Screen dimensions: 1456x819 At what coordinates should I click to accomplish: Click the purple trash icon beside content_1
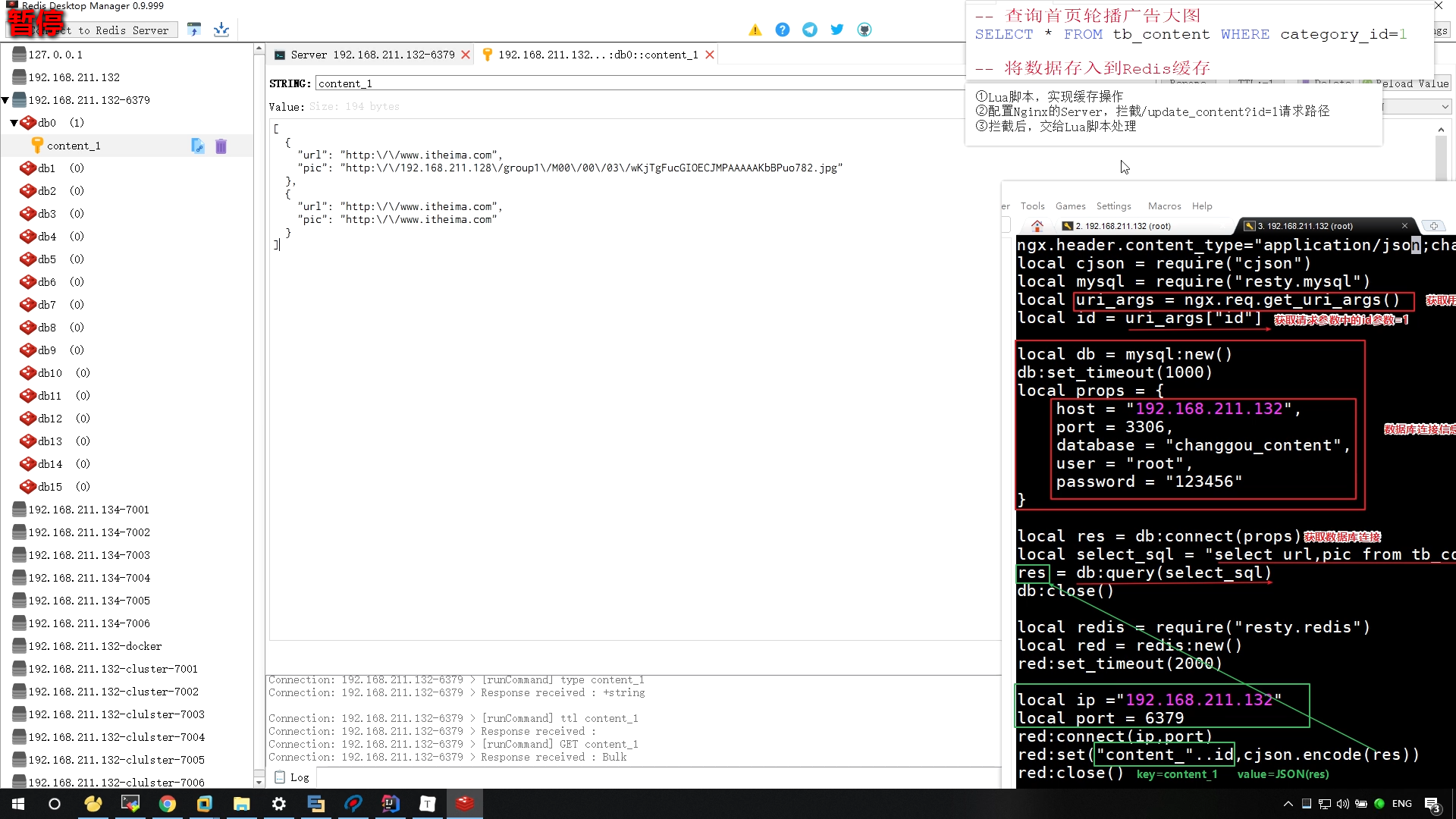pos(221,146)
